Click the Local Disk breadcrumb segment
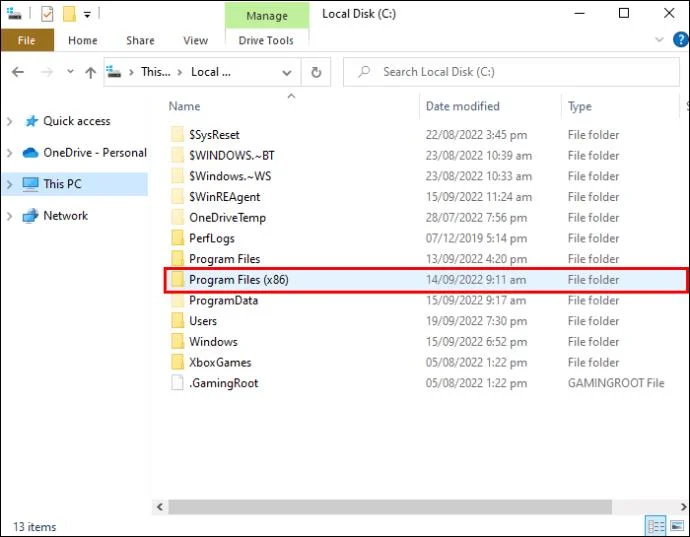 (210, 72)
